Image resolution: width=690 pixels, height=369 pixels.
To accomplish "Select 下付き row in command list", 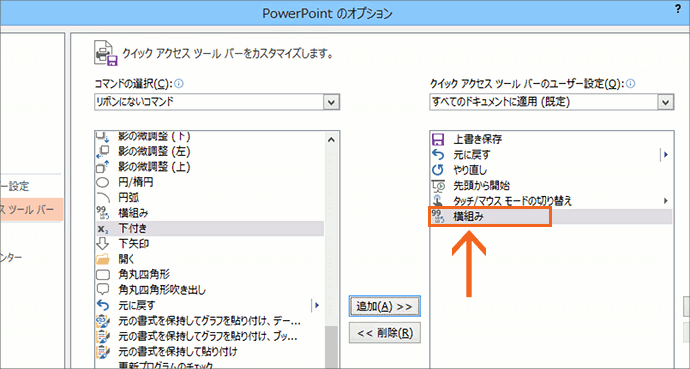I will tap(210, 228).
